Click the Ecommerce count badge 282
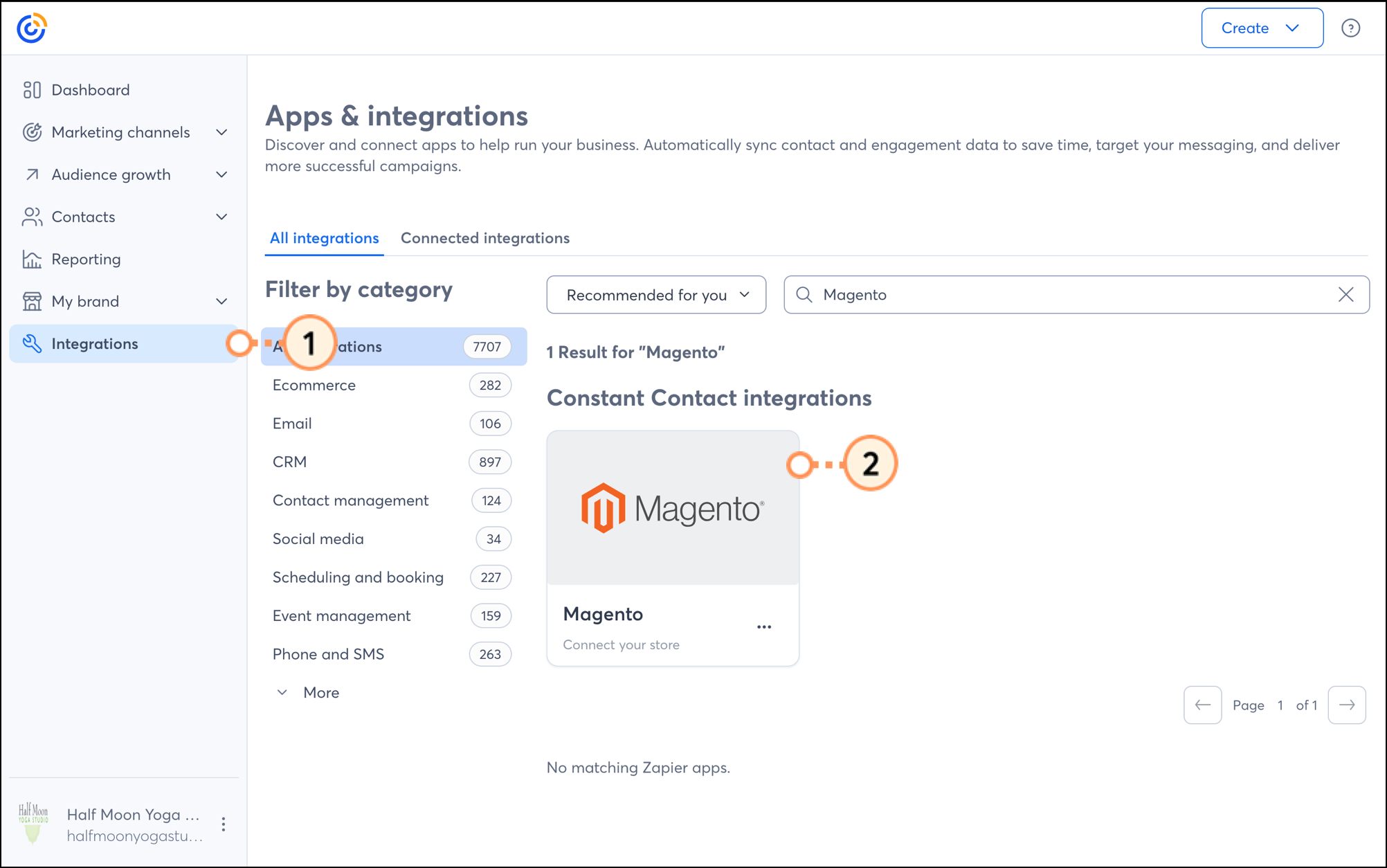The height and width of the screenshot is (868, 1387). pos(490,386)
